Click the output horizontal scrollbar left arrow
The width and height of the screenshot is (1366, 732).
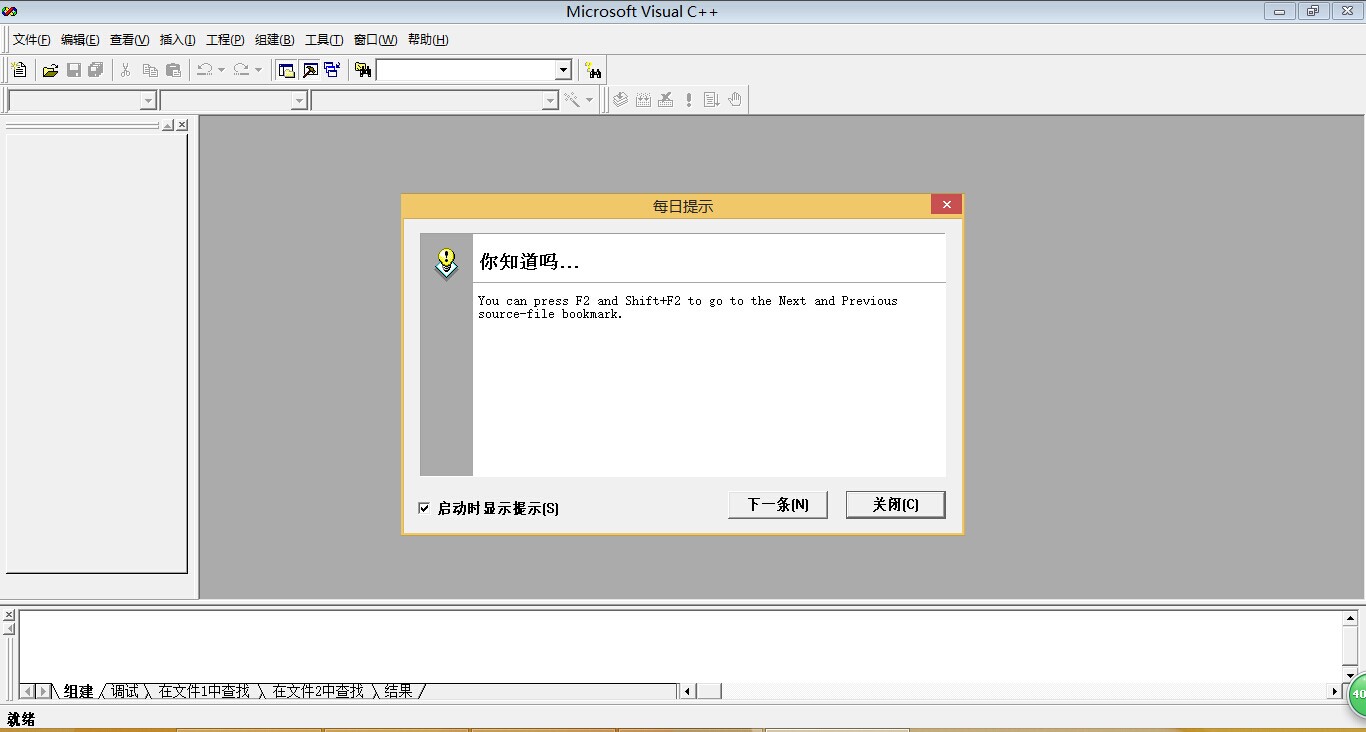tap(687, 691)
